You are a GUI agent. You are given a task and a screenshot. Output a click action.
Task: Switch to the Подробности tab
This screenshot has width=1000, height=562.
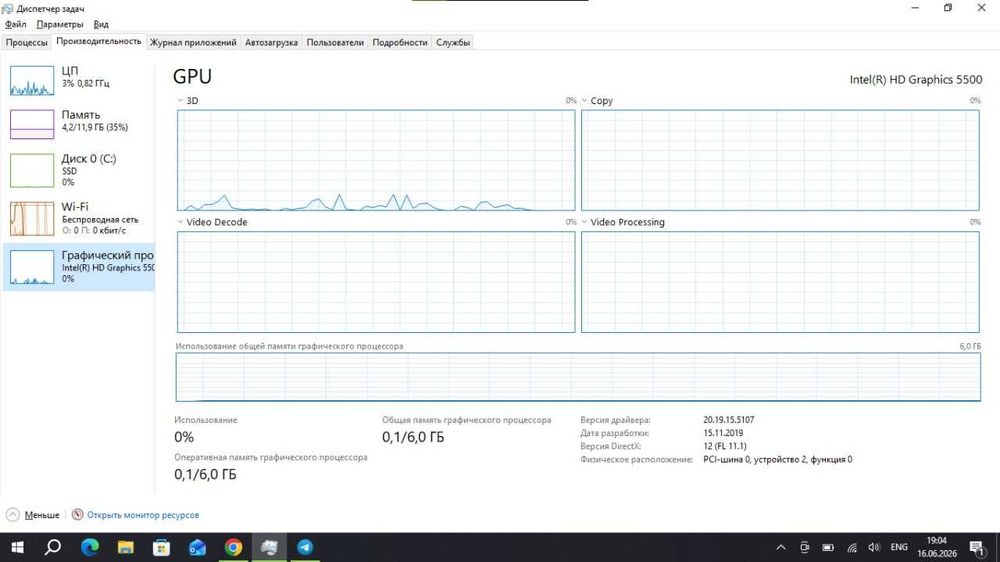[x=400, y=43]
